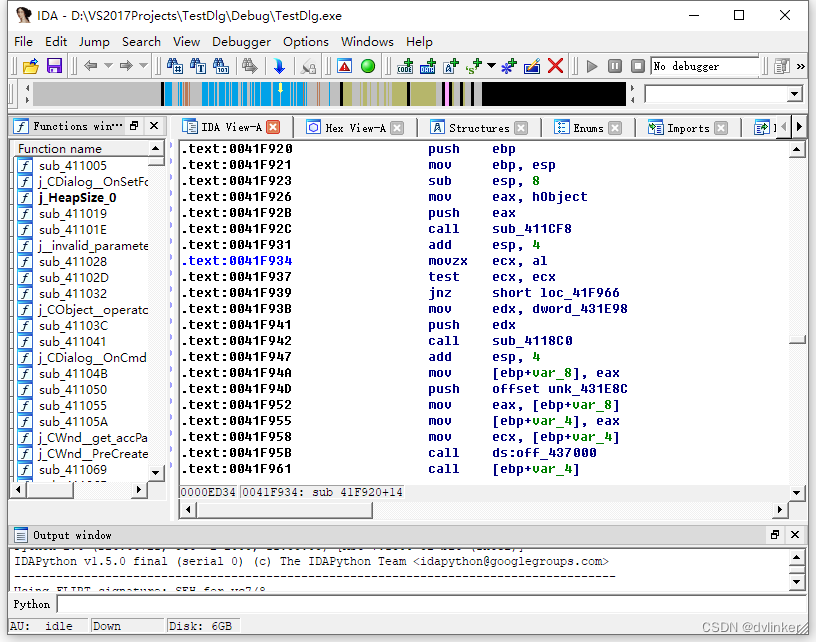This screenshot has height=642, width=816.
Task: Open back-history dropdown beside the back arrow
Action: click(108, 66)
